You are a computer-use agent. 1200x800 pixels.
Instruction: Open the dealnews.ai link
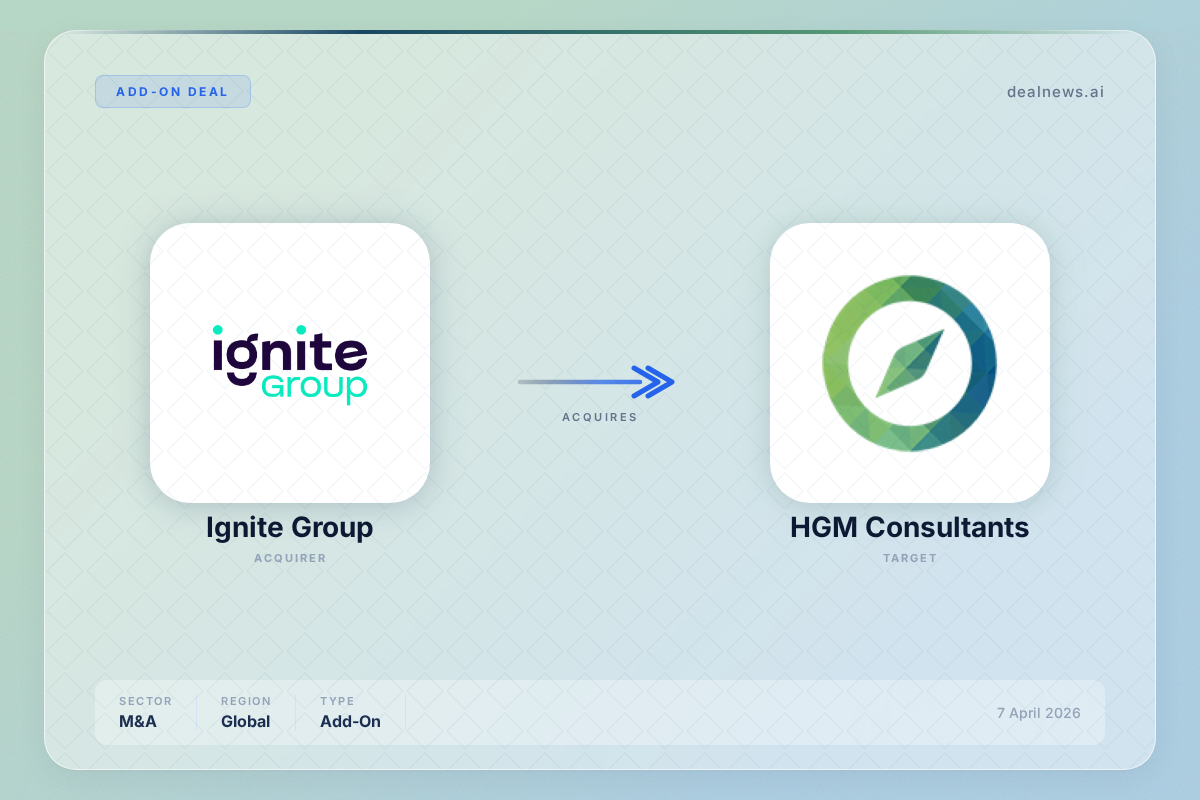pyautogui.click(x=1055, y=92)
